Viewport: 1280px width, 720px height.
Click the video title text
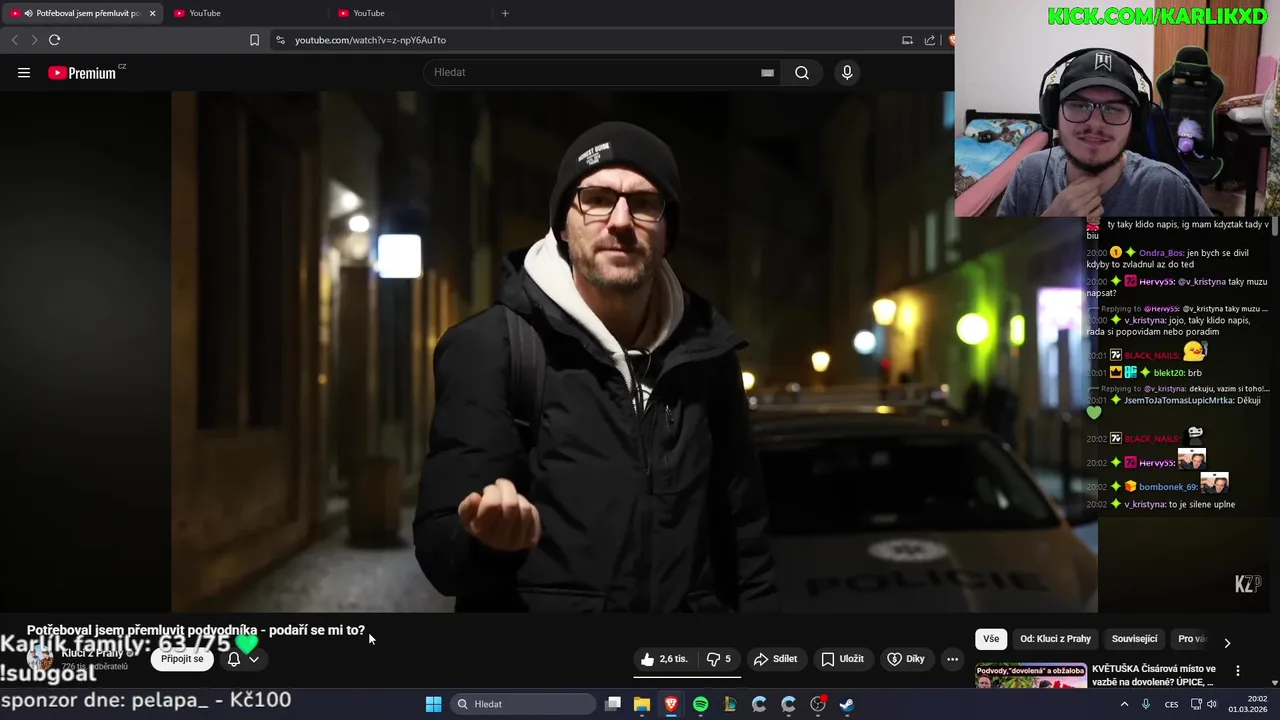point(196,630)
